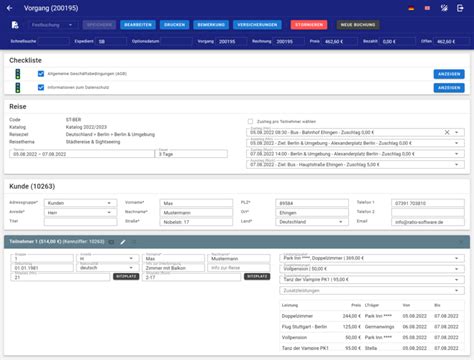Click the document icon left of Festbuchung
Viewport: 474px width, 360px height.
pos(15,25)
